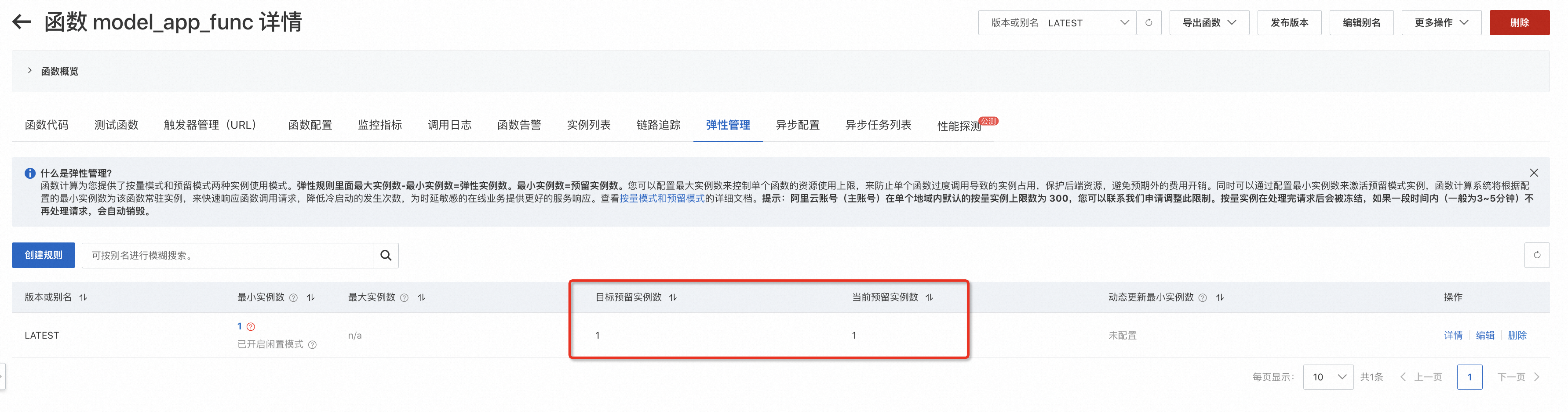Screen dimensions: 1568x412
Task: Click the 共1条 total count text
Action: pos(1372,377)
